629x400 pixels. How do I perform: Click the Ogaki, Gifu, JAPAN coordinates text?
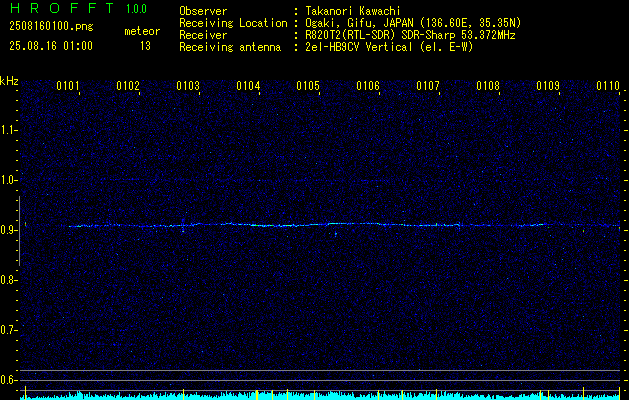[x=413, y=23]
